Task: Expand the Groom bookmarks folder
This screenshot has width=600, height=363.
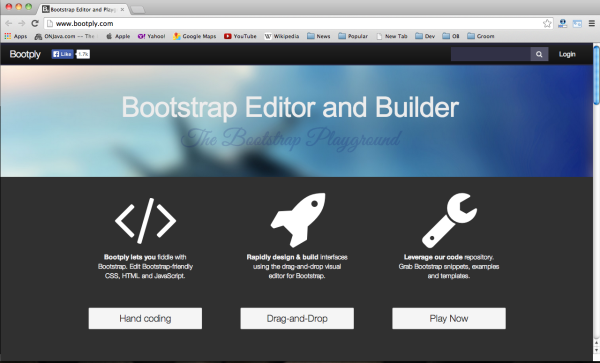Action: [x=481, y=36]
